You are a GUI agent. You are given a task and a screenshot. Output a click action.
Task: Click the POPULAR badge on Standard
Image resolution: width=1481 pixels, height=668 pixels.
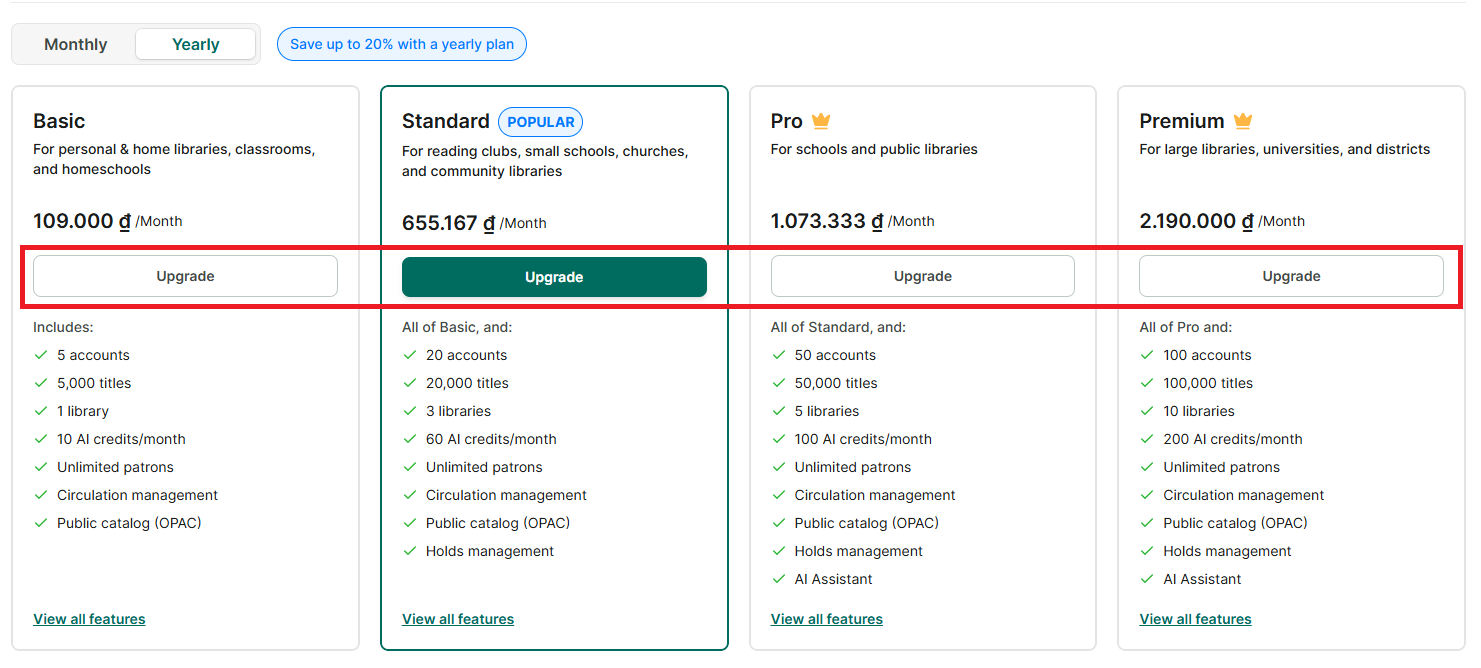541,122
